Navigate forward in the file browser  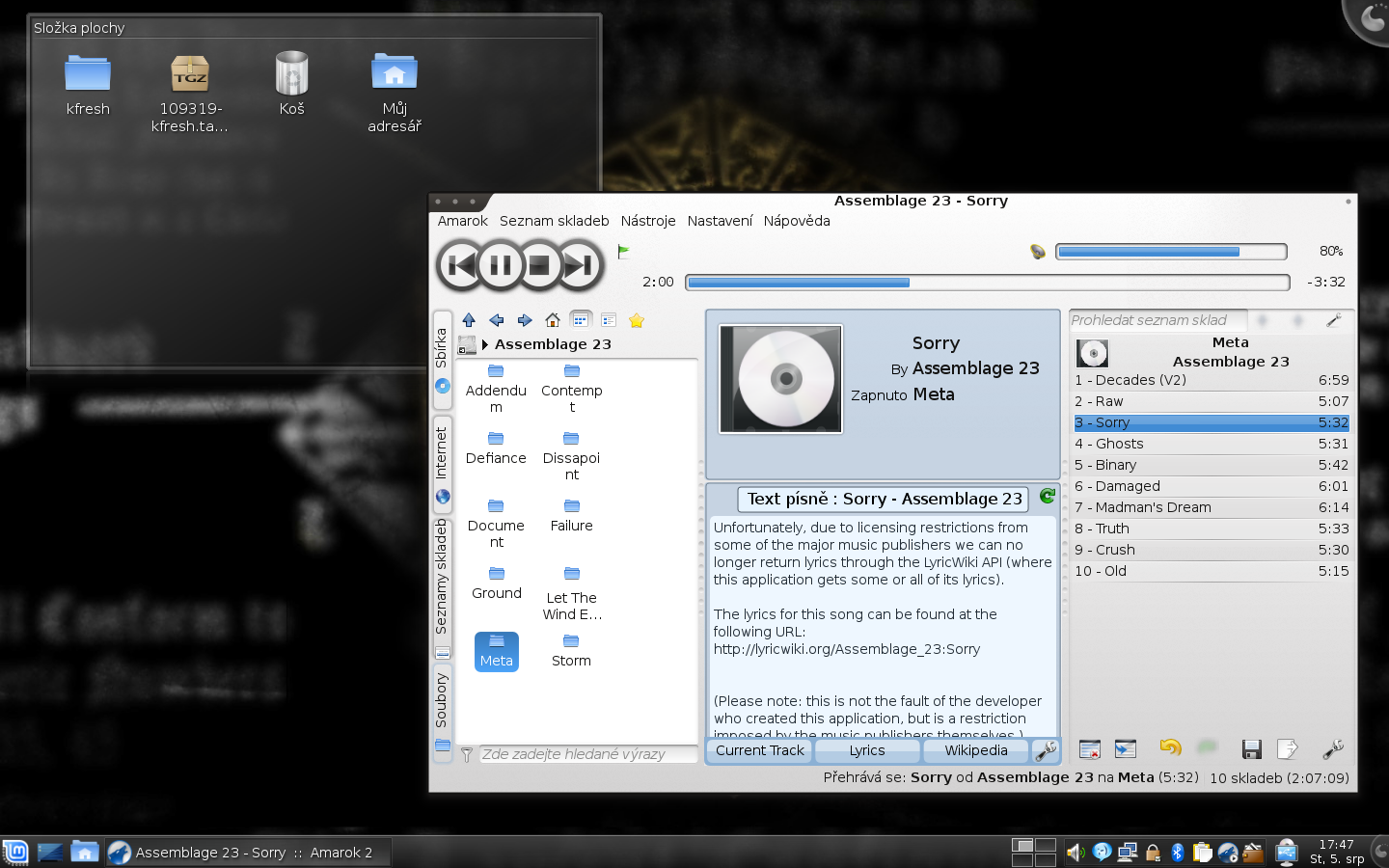click(525, 320)
